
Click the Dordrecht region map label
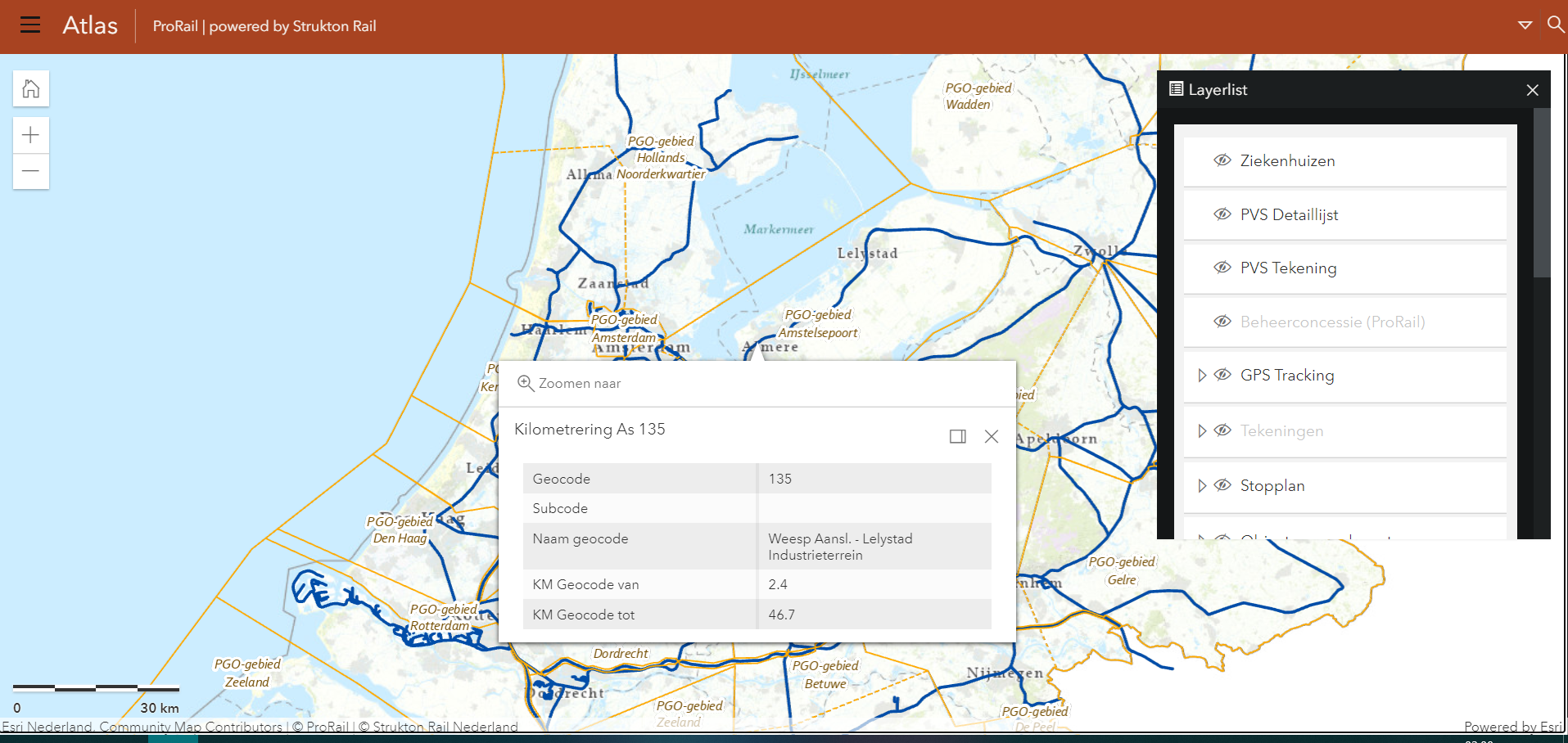pyautogui.click(x=621, y=654)
